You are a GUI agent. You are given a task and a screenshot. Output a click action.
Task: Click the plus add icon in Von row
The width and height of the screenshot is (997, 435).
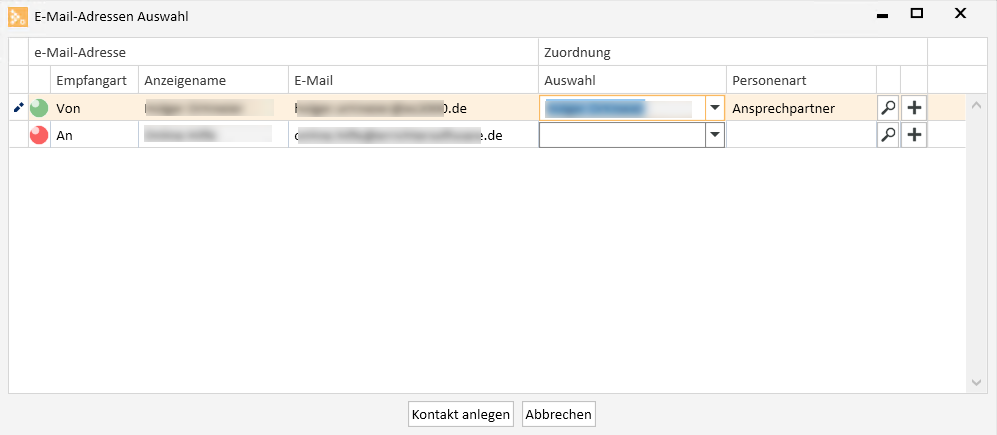point(914,108)
